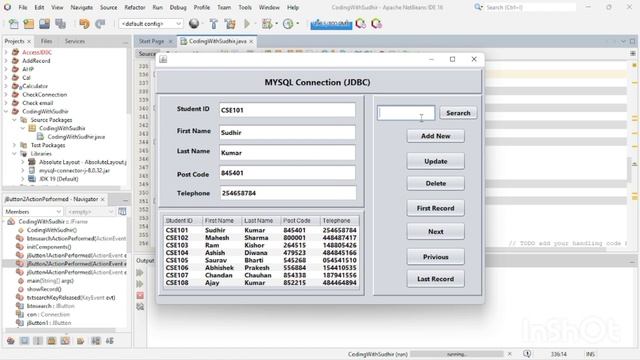Click the Redo toolbar icon
640x360 pixels.
pos(100,24)
